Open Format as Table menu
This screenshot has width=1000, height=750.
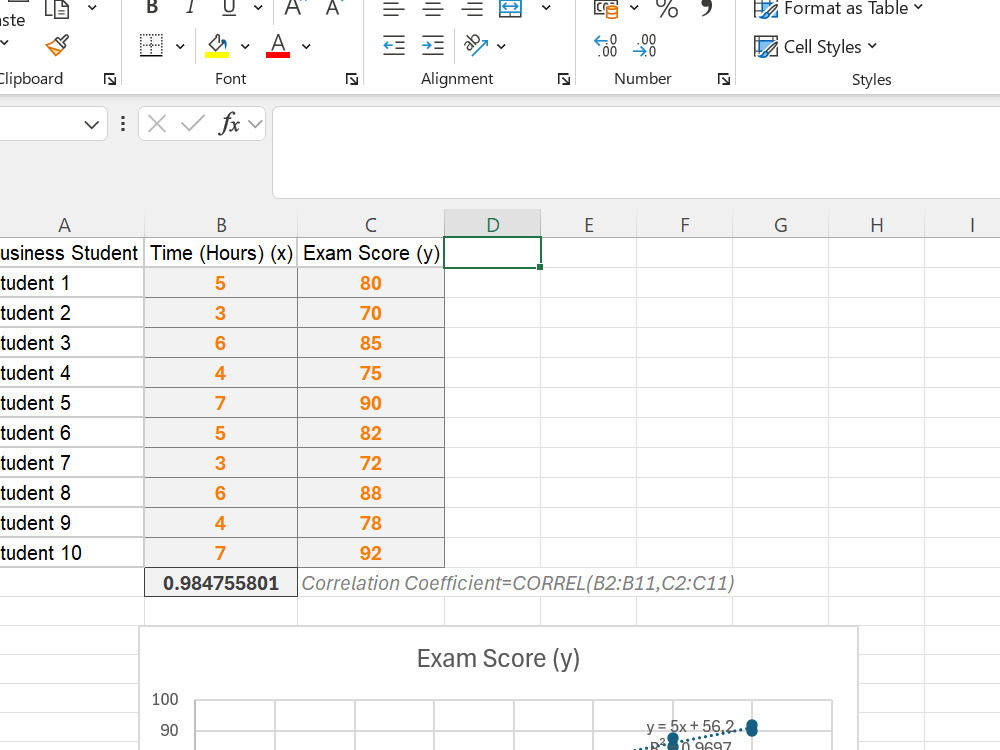[838, 8]
